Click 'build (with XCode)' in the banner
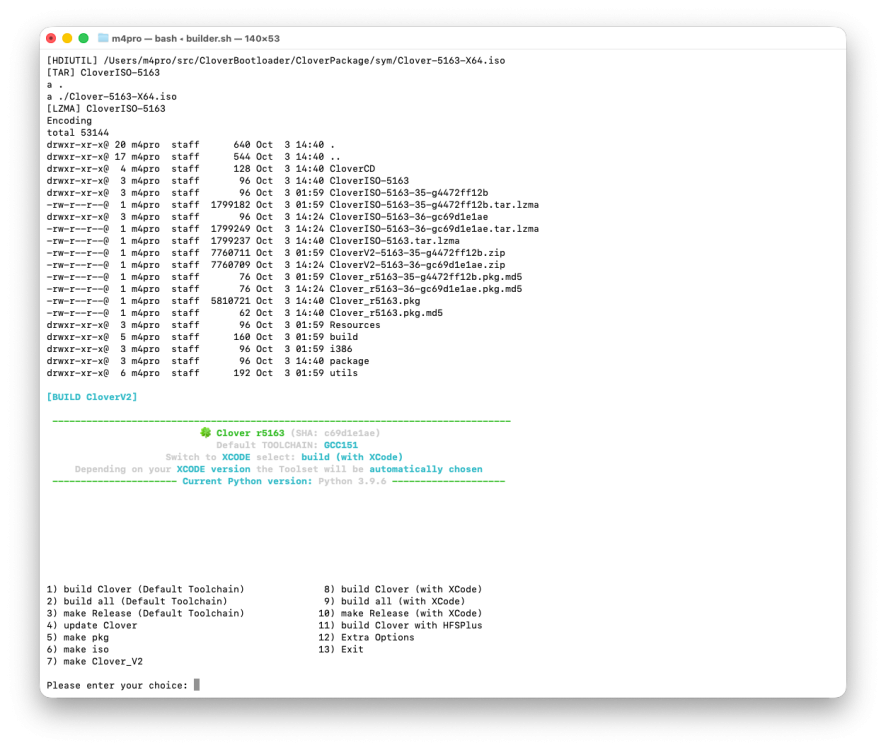The image size is (886, 750). click(x=352, y=457)
